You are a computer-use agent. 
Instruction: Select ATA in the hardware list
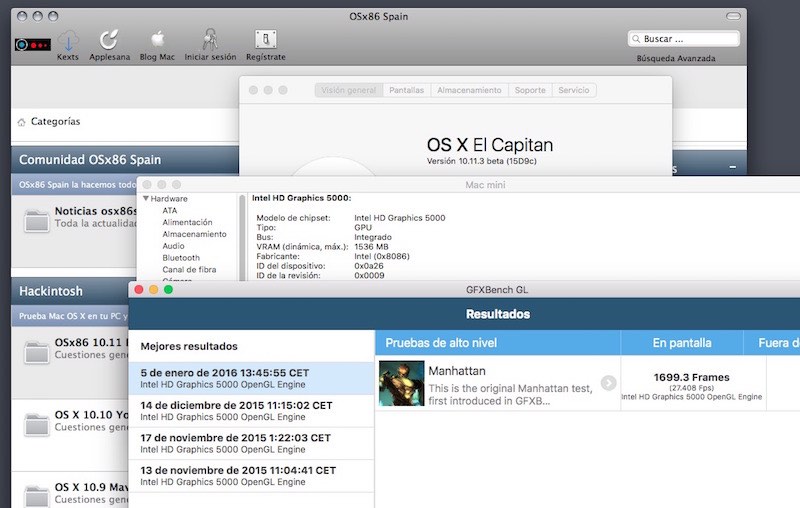(x=170, y=210)
